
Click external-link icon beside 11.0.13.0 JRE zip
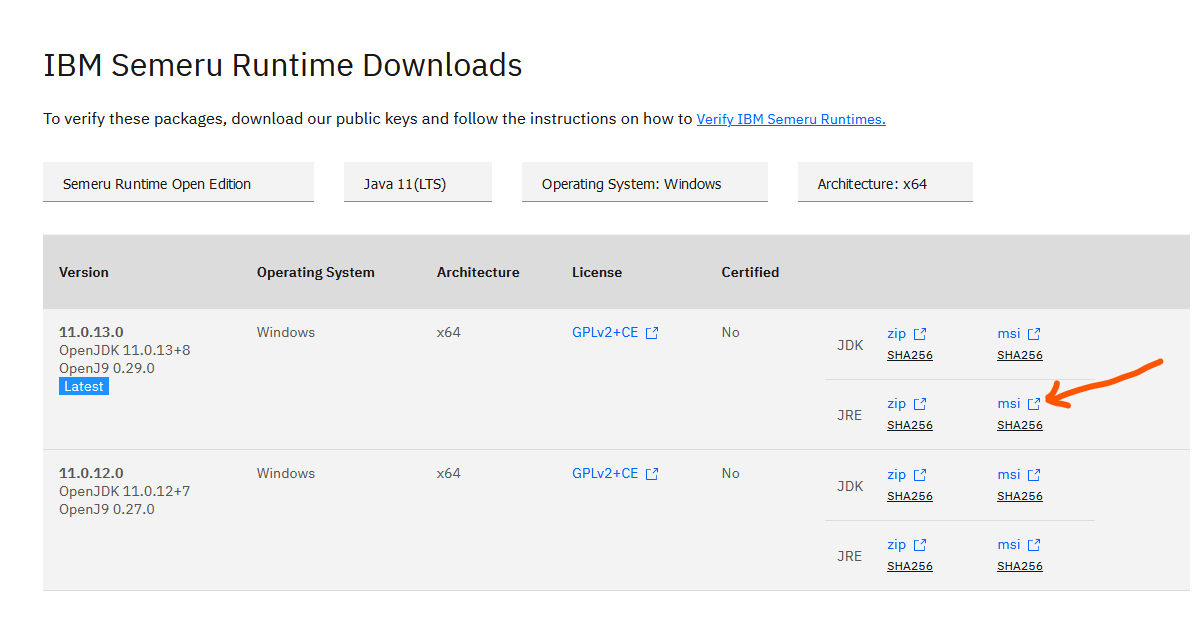point(920,404)
